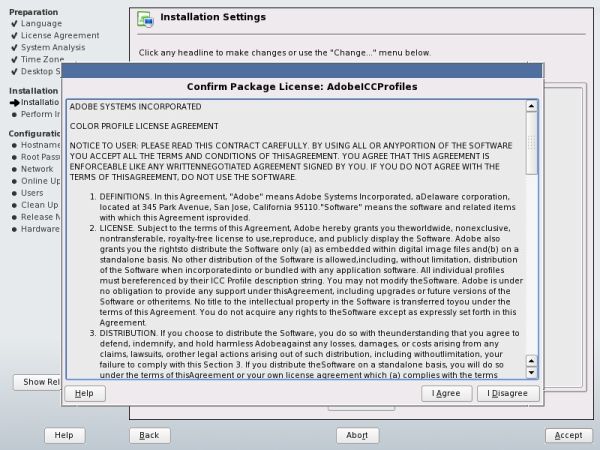Screen dimensions: 600x450
Task: Click the 'DISTRIBUTION' clause heading text
Action: click(x=128, y=333)
